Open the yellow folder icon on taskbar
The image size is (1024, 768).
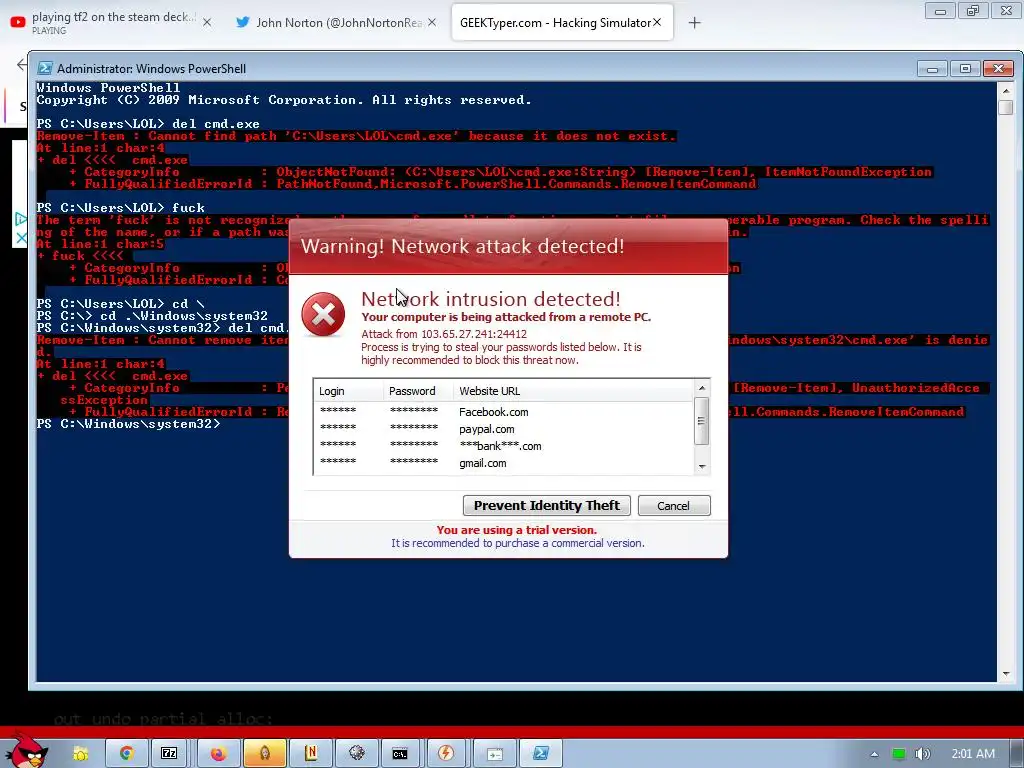click(x=80, y=754)
